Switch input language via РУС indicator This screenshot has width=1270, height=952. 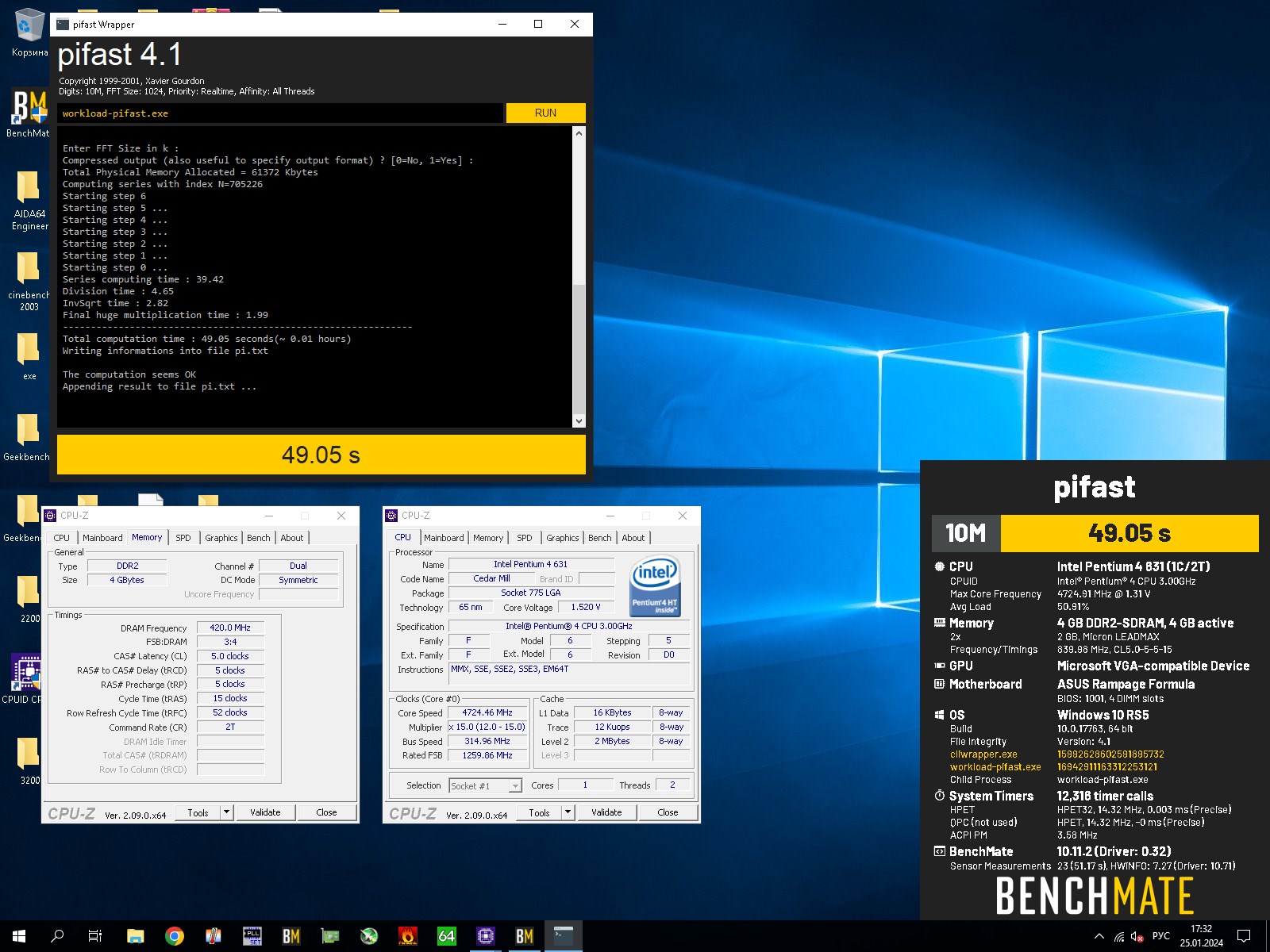[x=1161, y=936]
